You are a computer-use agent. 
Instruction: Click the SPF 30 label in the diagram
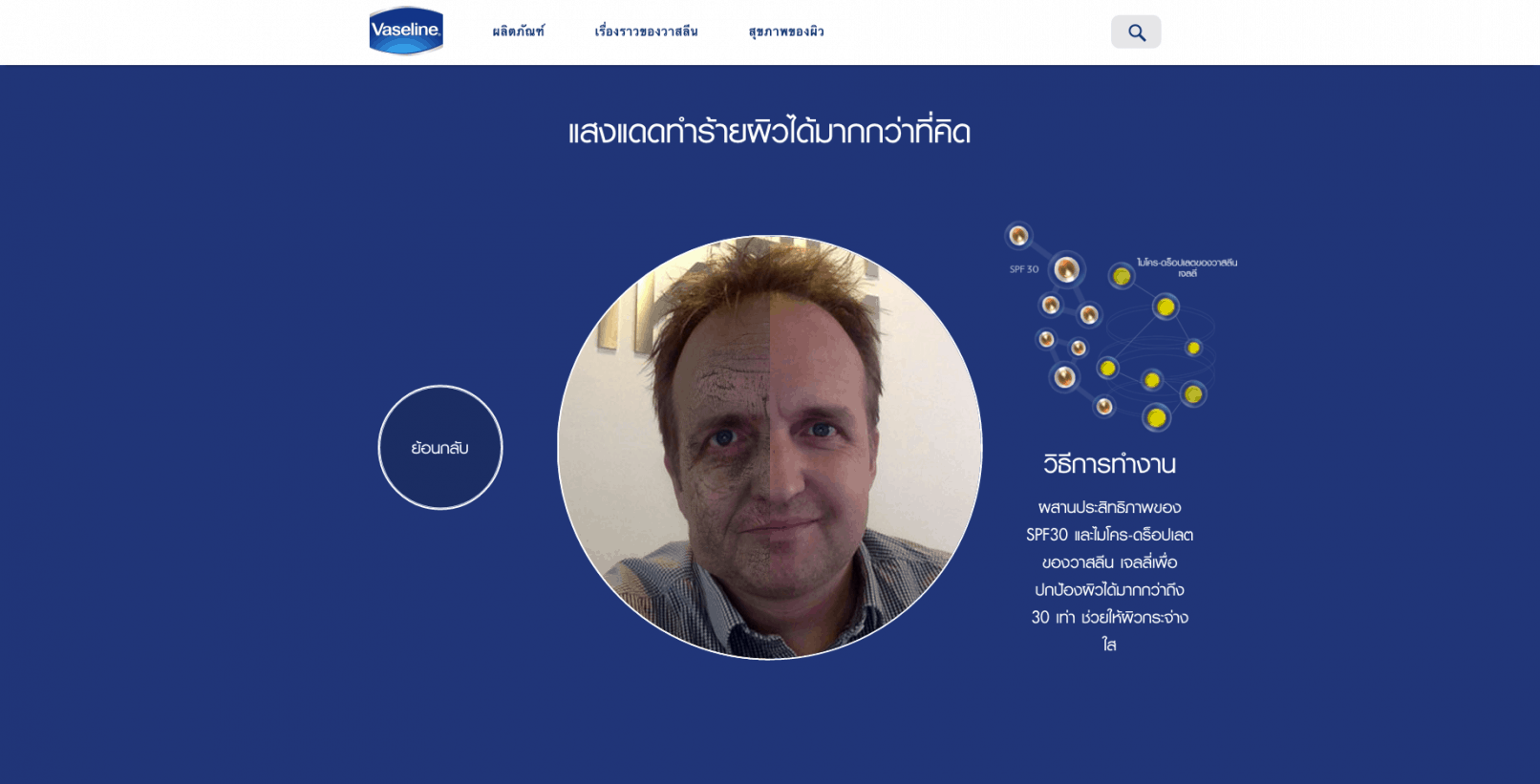(1024, 269)
